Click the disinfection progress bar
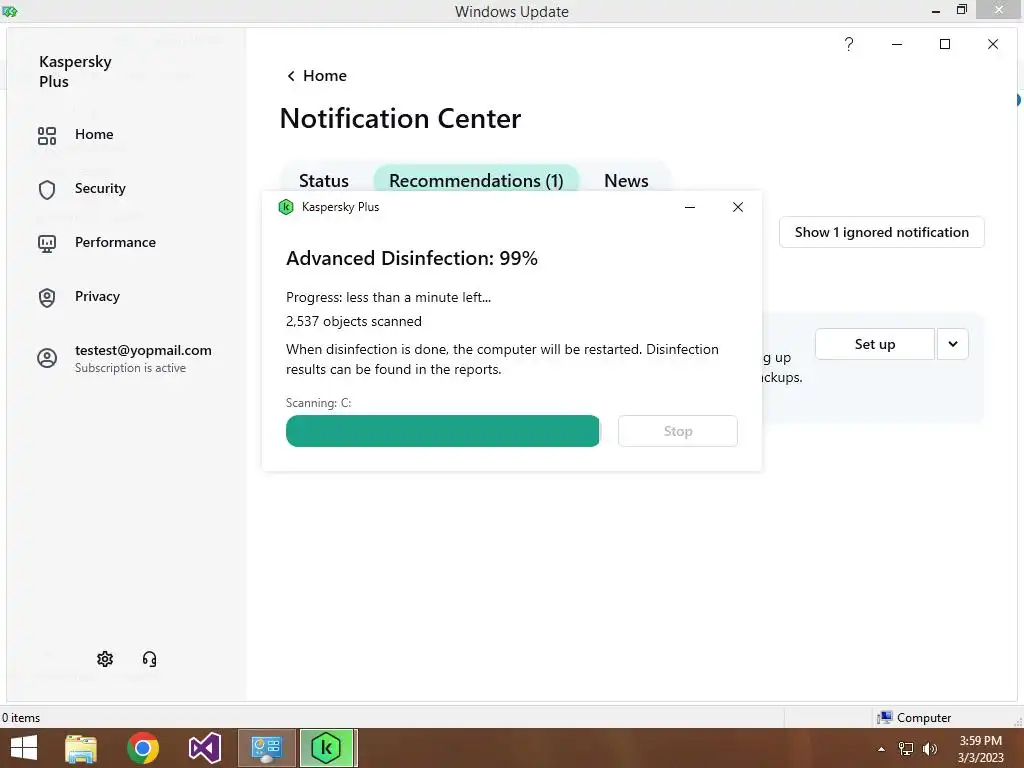Image resolution: width=1024 pixels, height=768 pixels. tap(443, 431)
